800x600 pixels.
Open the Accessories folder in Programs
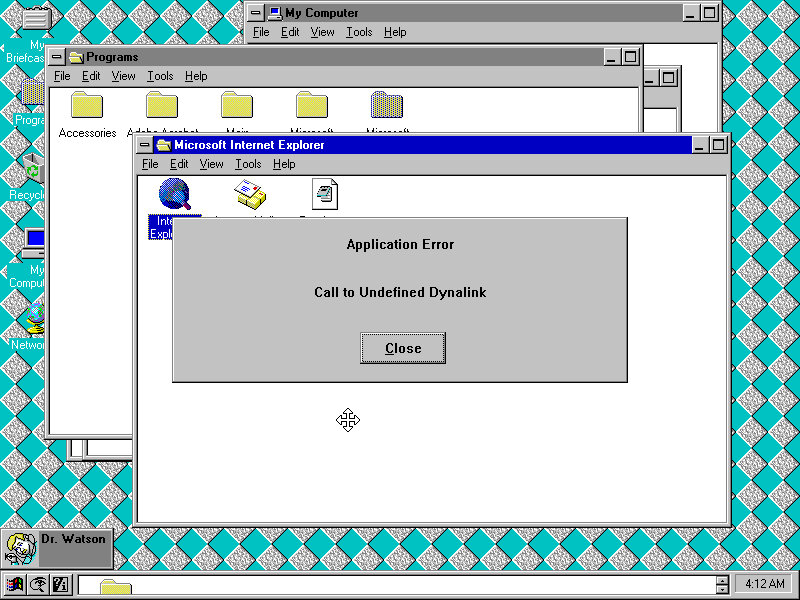coord(87,106)
